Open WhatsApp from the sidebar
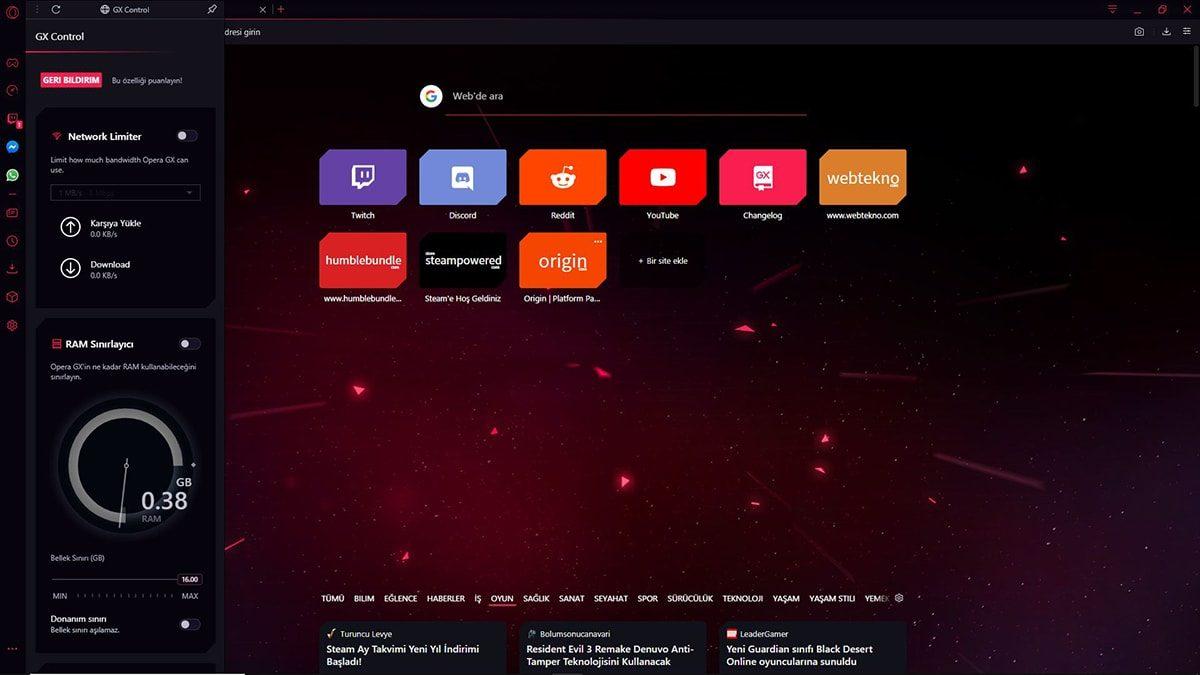 (x=12, y=174)
